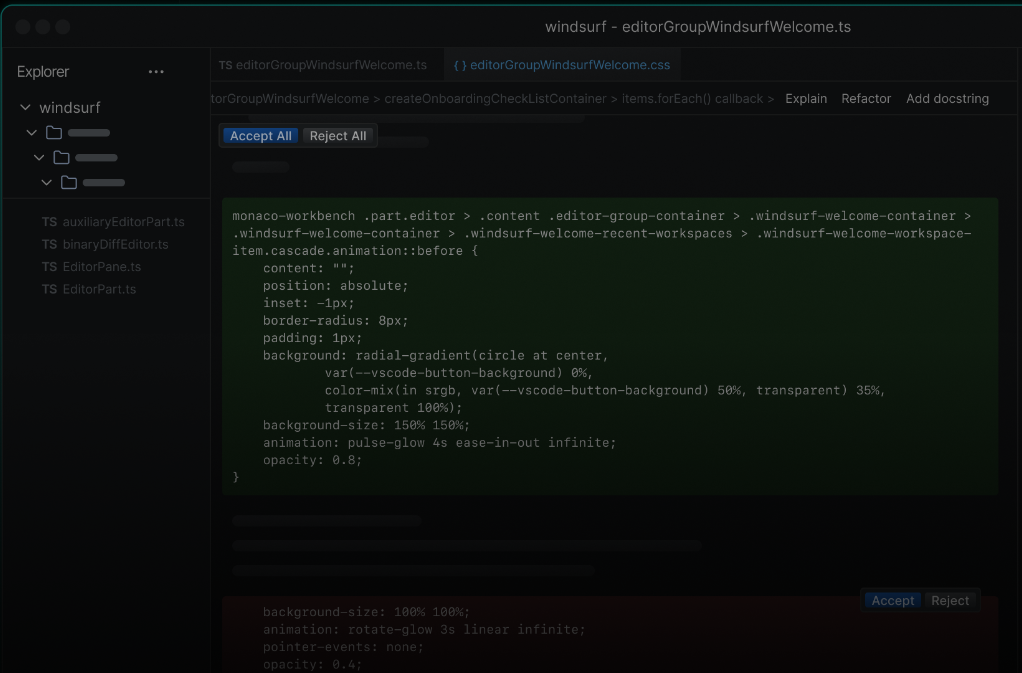Select the third-level nested folder icon

(x=68, y=183)
